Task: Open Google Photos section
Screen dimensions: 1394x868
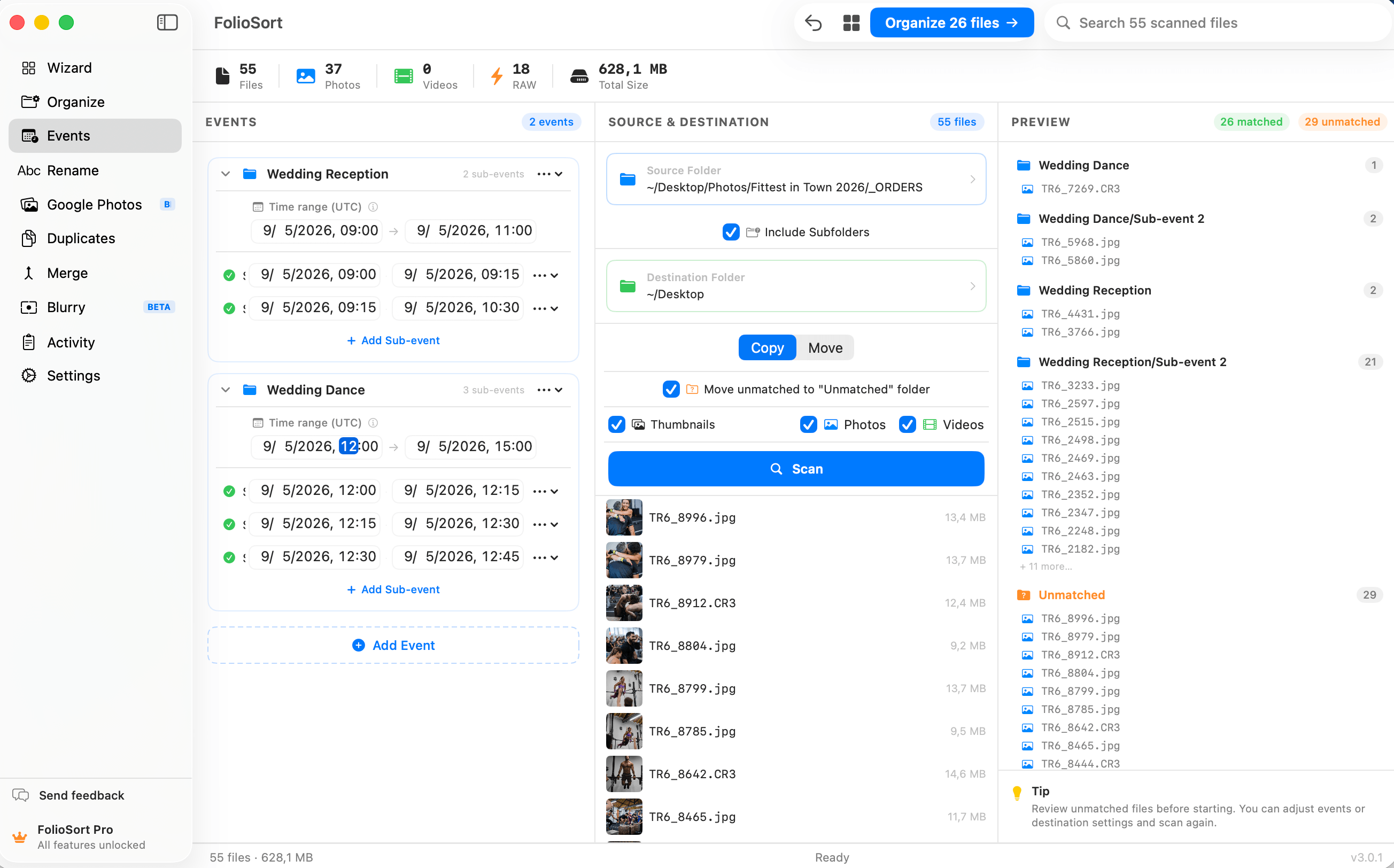Action: coord(95,204)
